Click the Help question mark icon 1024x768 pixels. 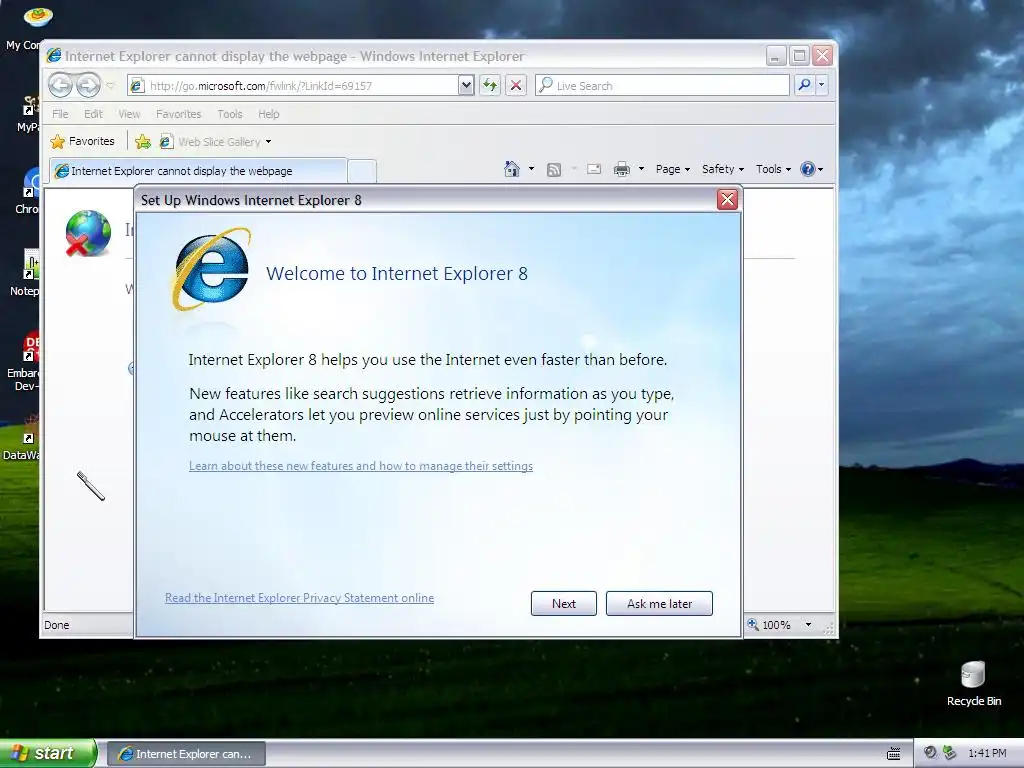point(808,169)
